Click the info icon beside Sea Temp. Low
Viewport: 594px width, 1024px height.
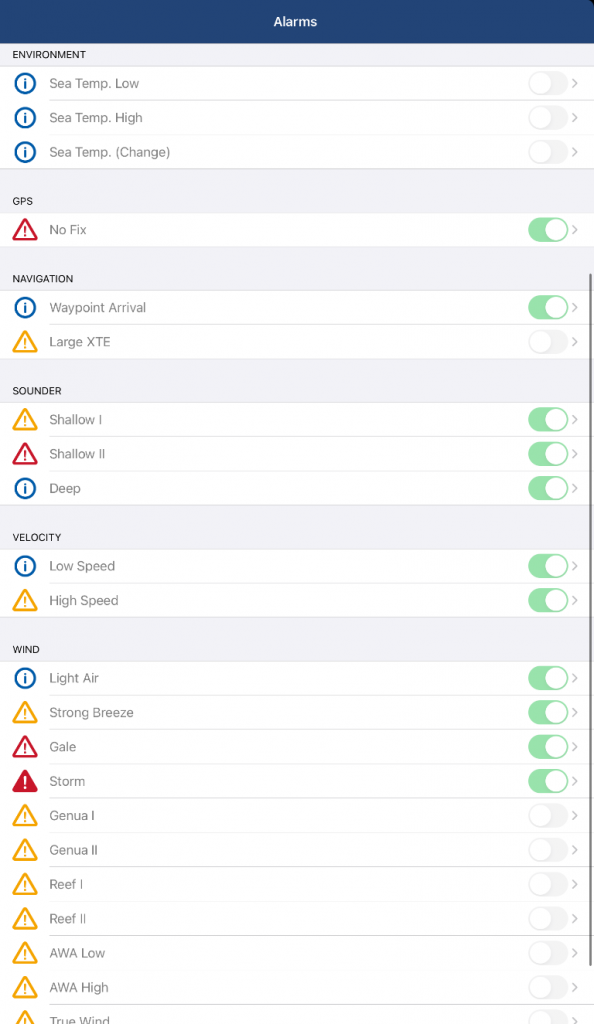coord(25,83)
